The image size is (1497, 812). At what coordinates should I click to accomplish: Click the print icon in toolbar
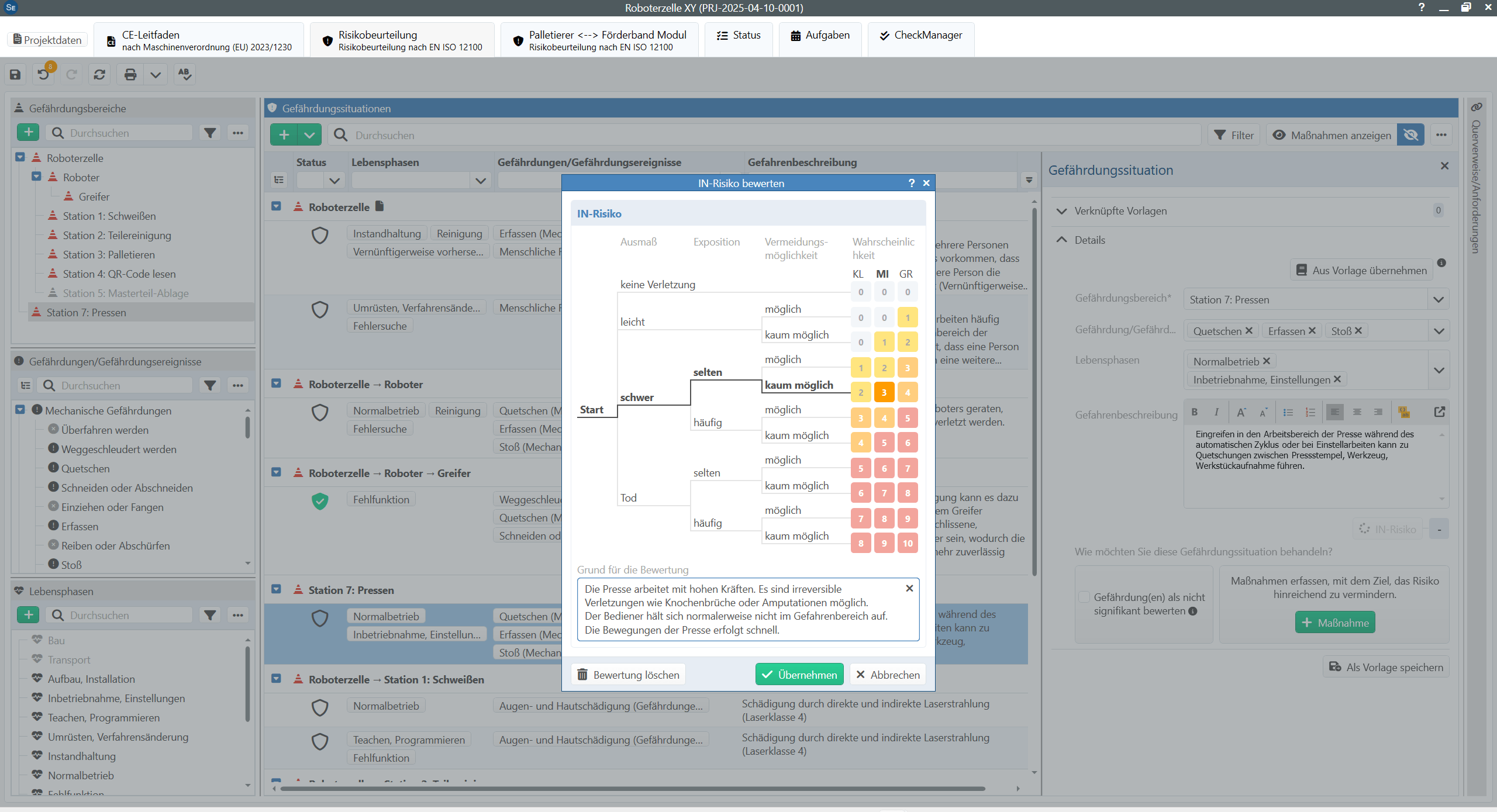(130, 74)
